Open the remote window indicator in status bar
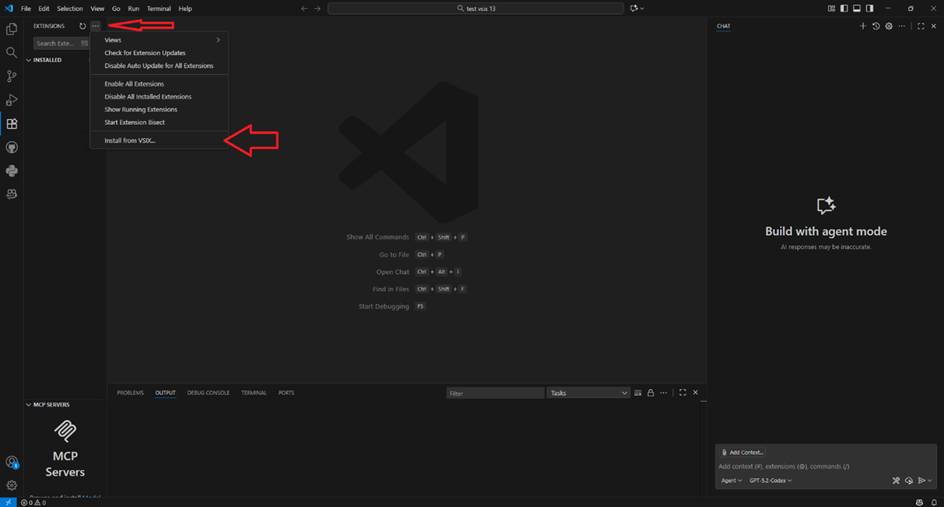 (8, 502)
